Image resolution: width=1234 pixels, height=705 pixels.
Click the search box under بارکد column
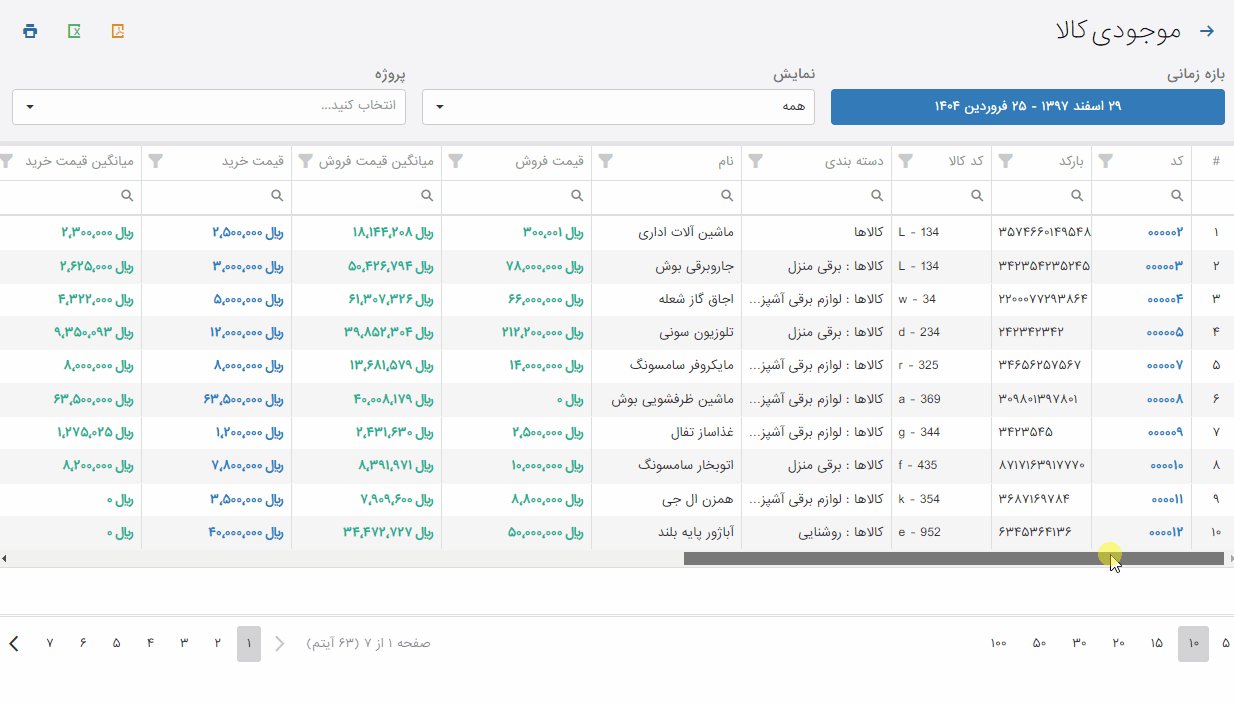1042,196
